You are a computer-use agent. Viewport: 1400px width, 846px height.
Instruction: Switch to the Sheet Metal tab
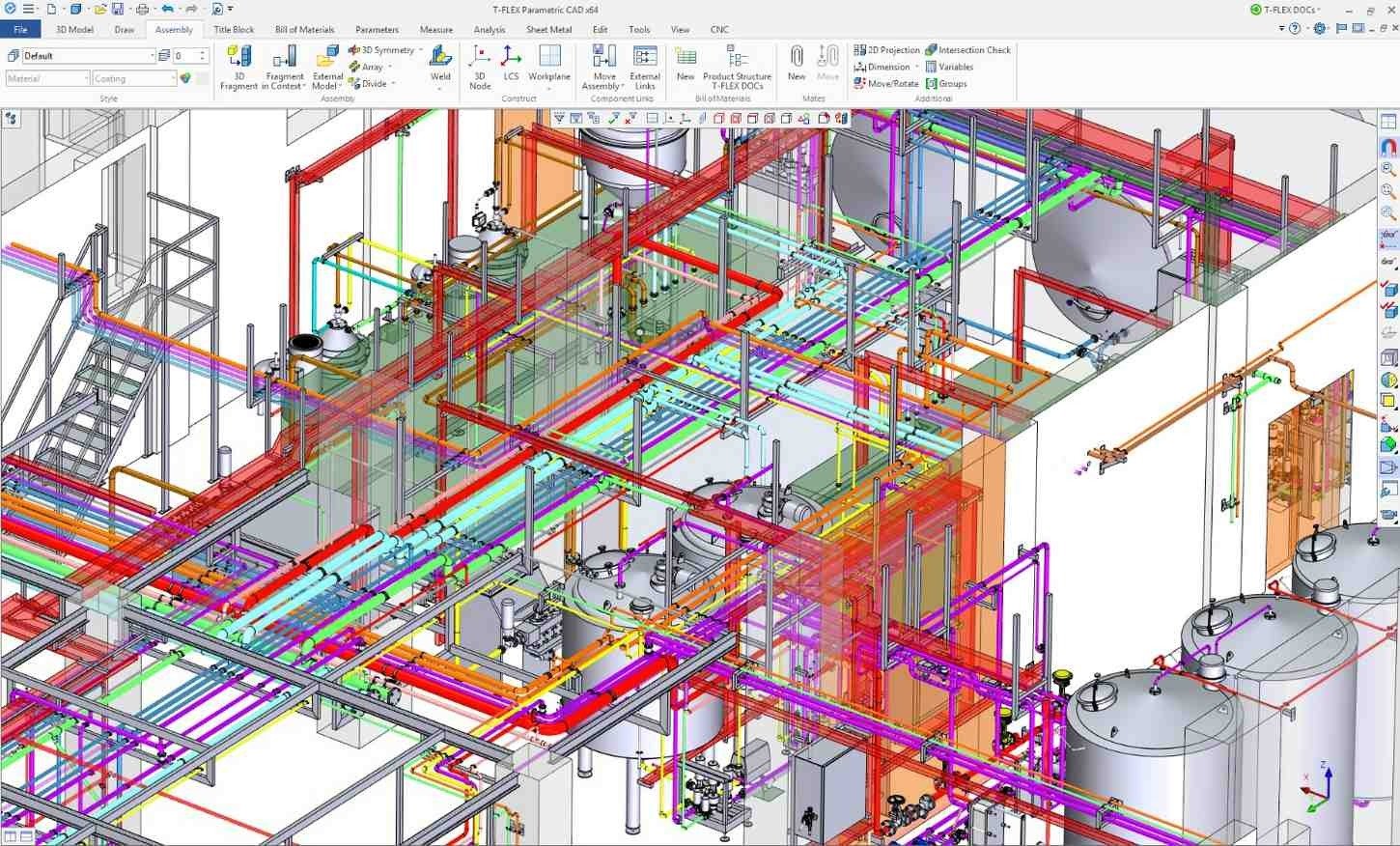(x=547, y=29)
